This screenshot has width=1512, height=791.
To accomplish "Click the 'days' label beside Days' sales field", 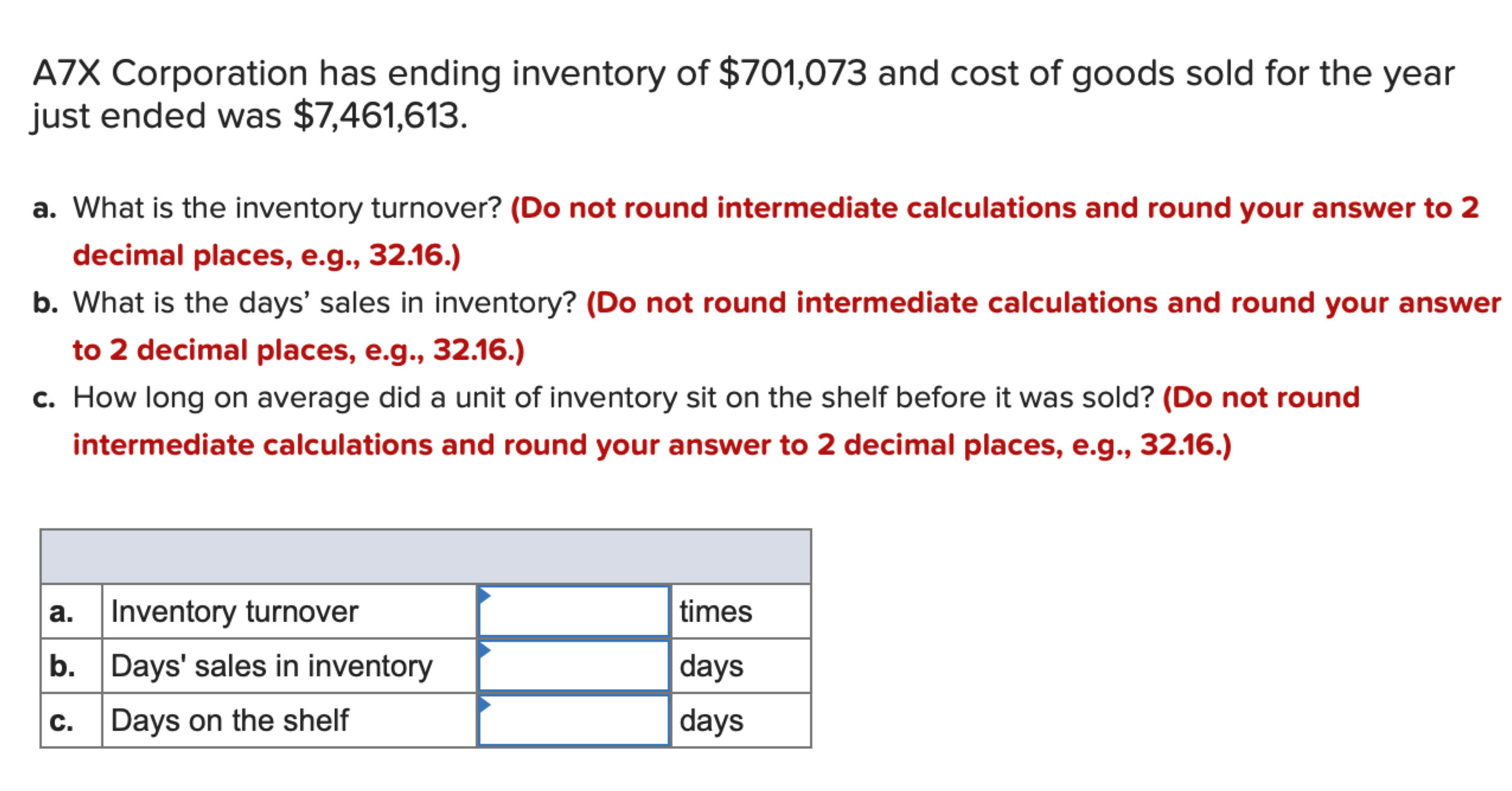I will 711,665.
